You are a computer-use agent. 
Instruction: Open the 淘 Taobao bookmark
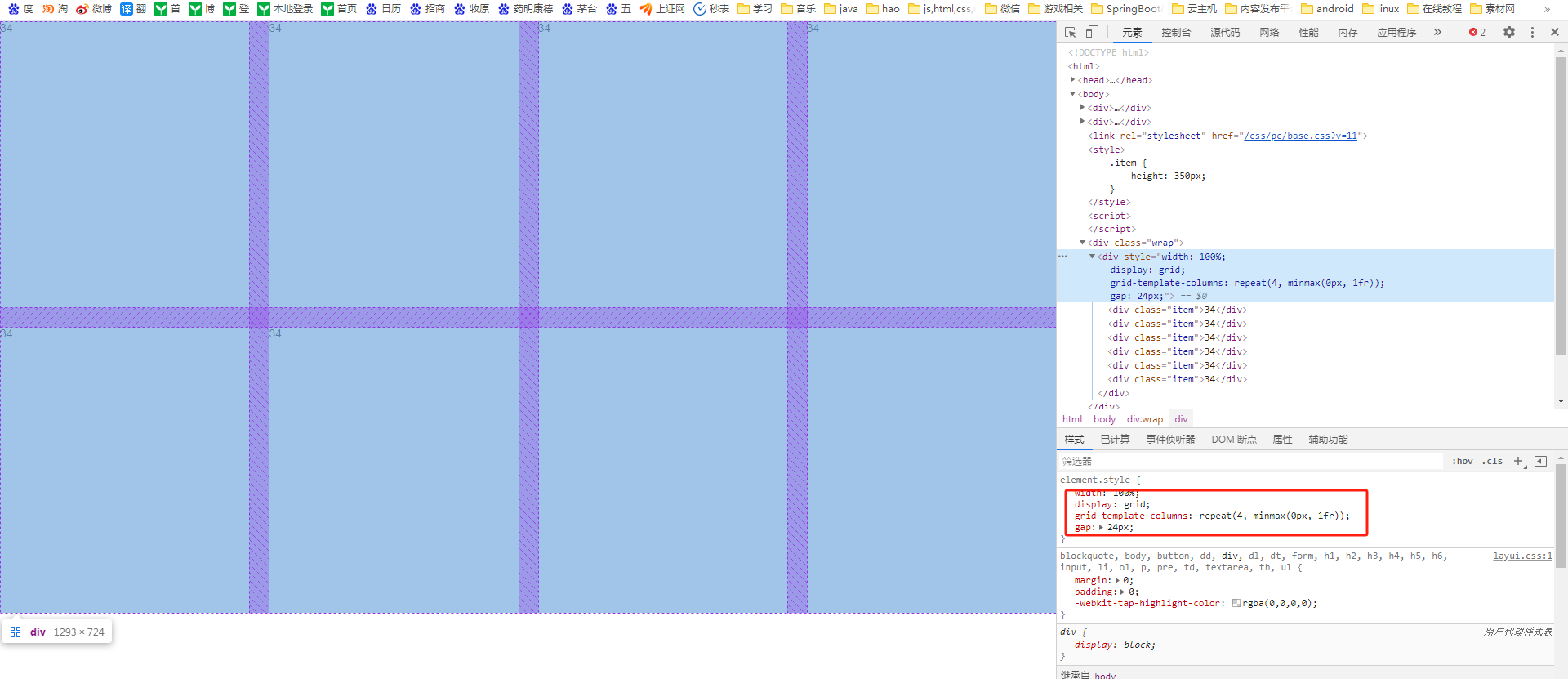pyautogui.click(x=56, y=9)
